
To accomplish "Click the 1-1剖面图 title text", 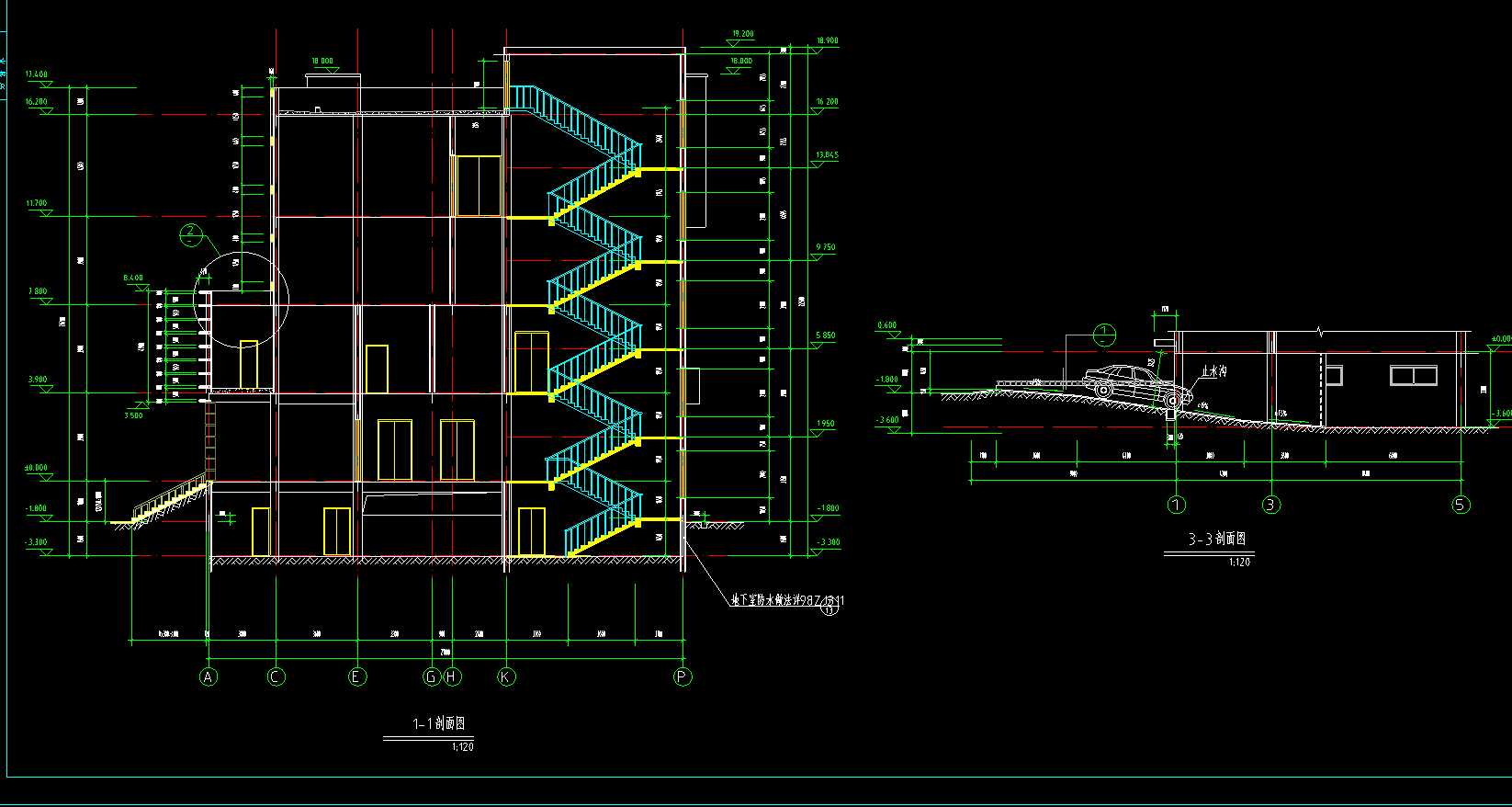I will [439, 724].
